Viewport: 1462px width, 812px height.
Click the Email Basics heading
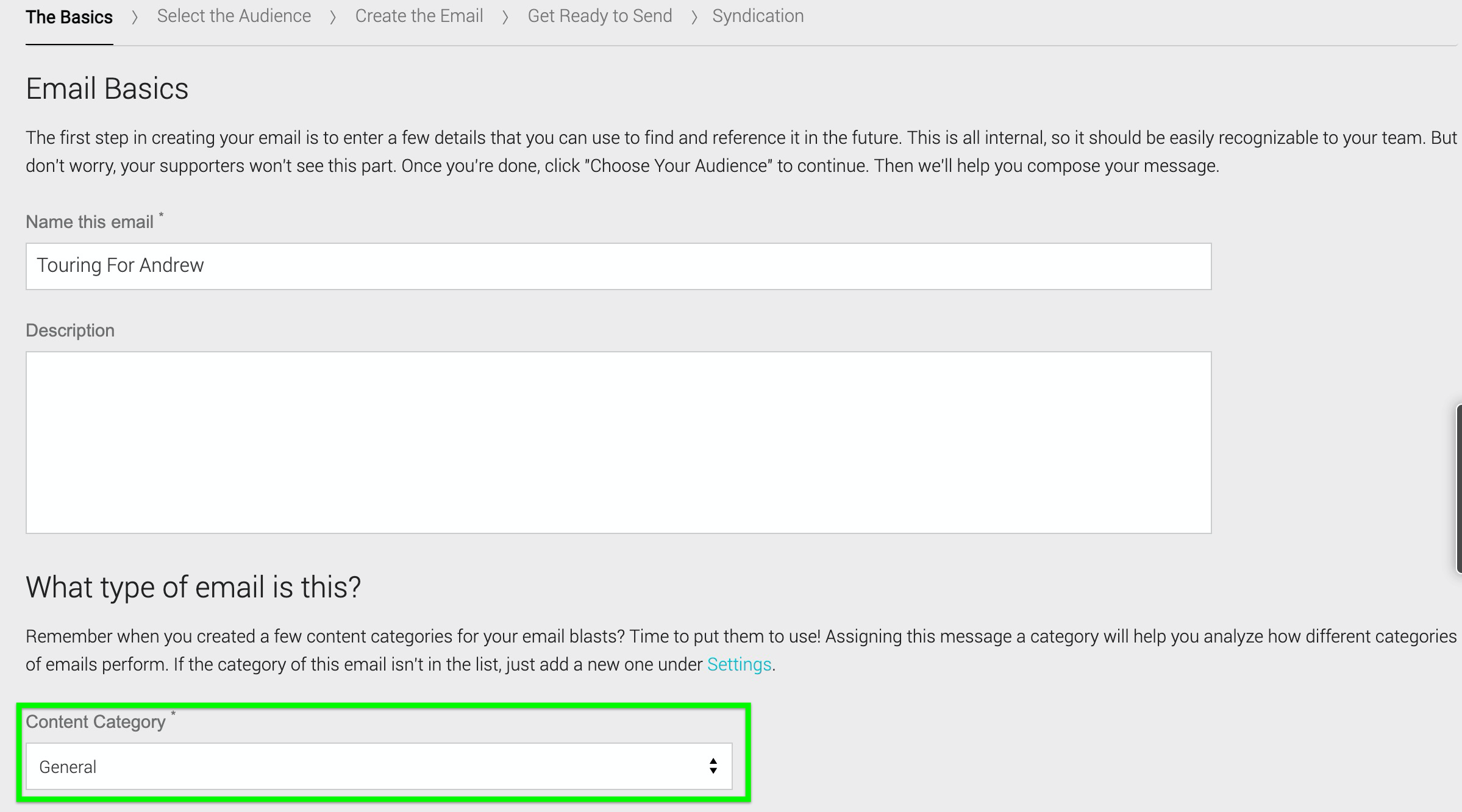click(107, 89)
